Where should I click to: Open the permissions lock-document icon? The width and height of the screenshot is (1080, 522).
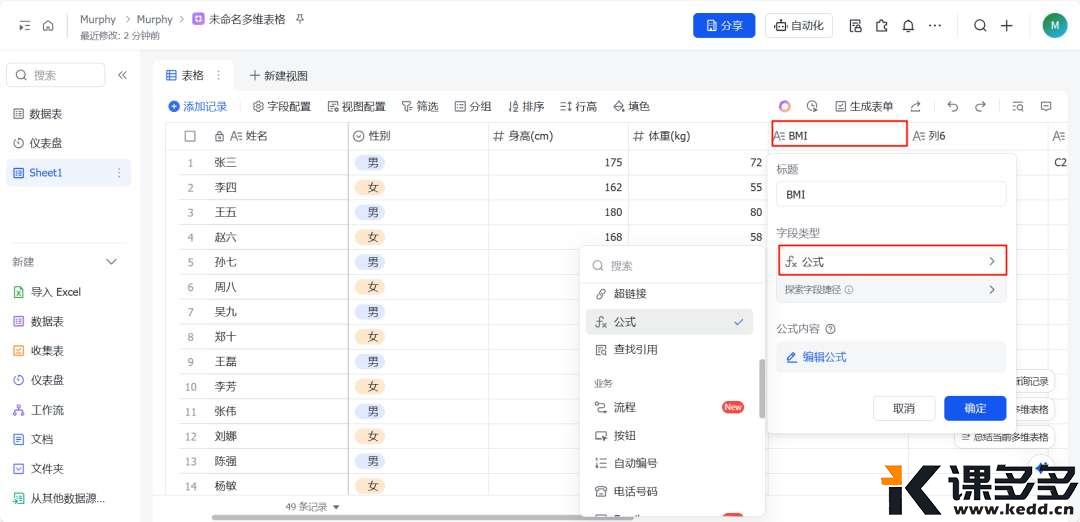coord(855,25)
